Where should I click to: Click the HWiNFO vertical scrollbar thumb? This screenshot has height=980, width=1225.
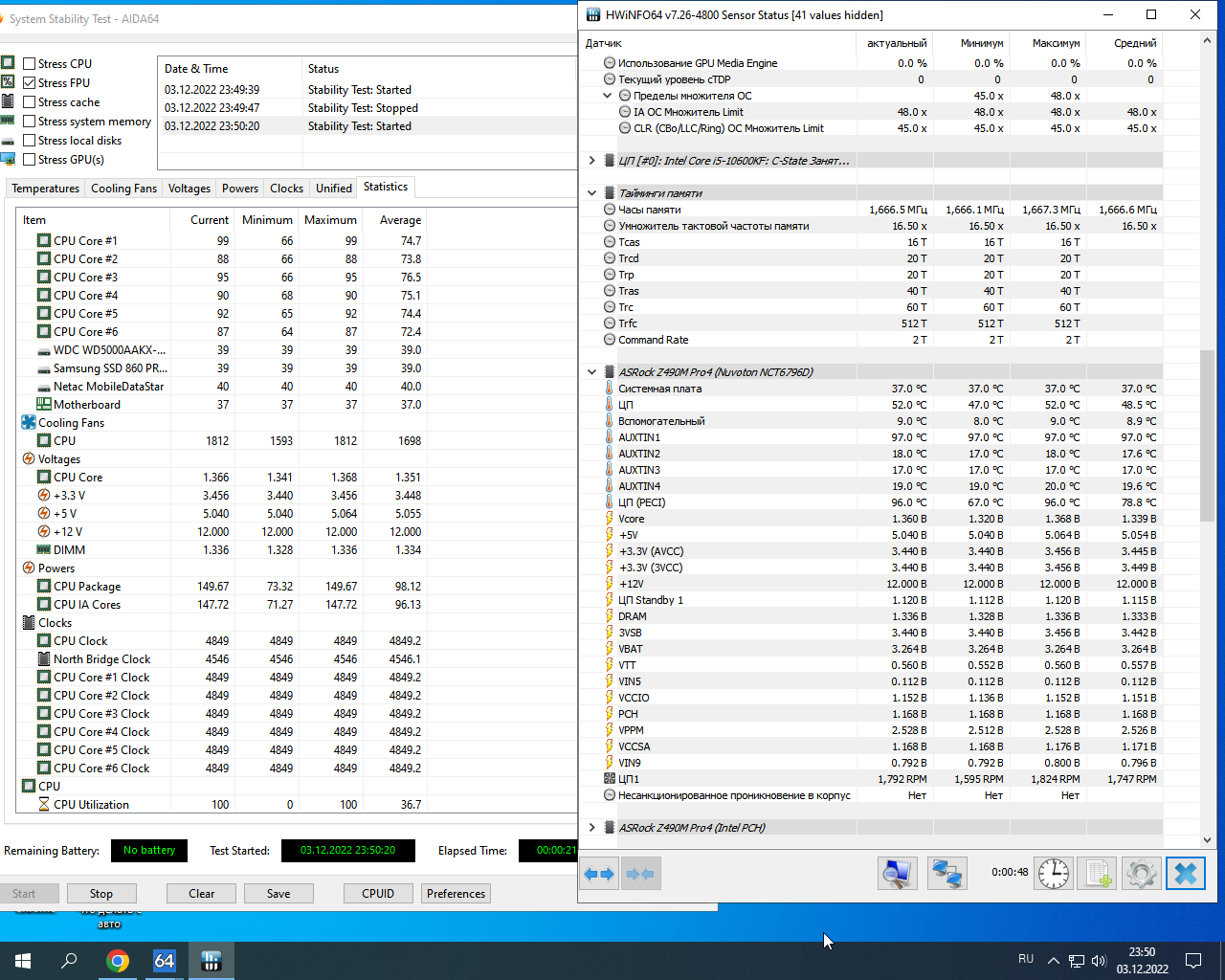(1207, 435)
